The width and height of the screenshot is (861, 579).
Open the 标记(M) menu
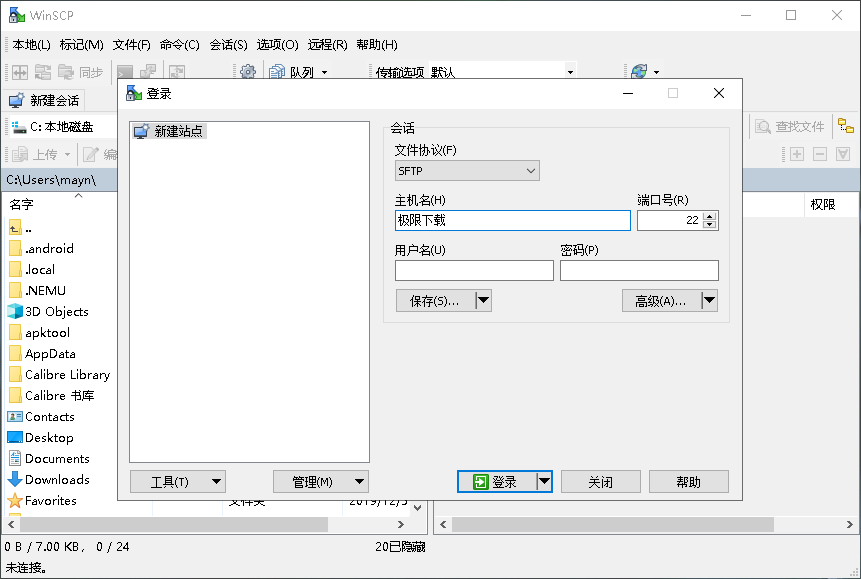81,45
